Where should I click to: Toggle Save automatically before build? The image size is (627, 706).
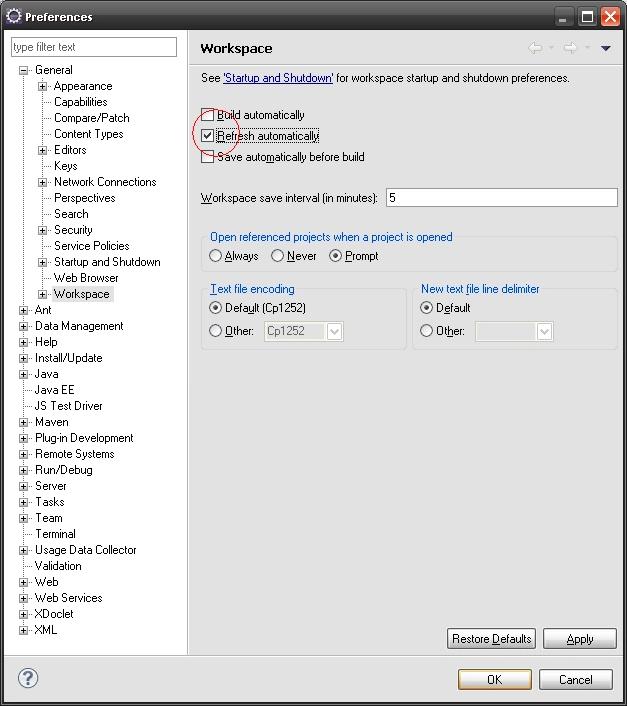(x=208, y=157)
